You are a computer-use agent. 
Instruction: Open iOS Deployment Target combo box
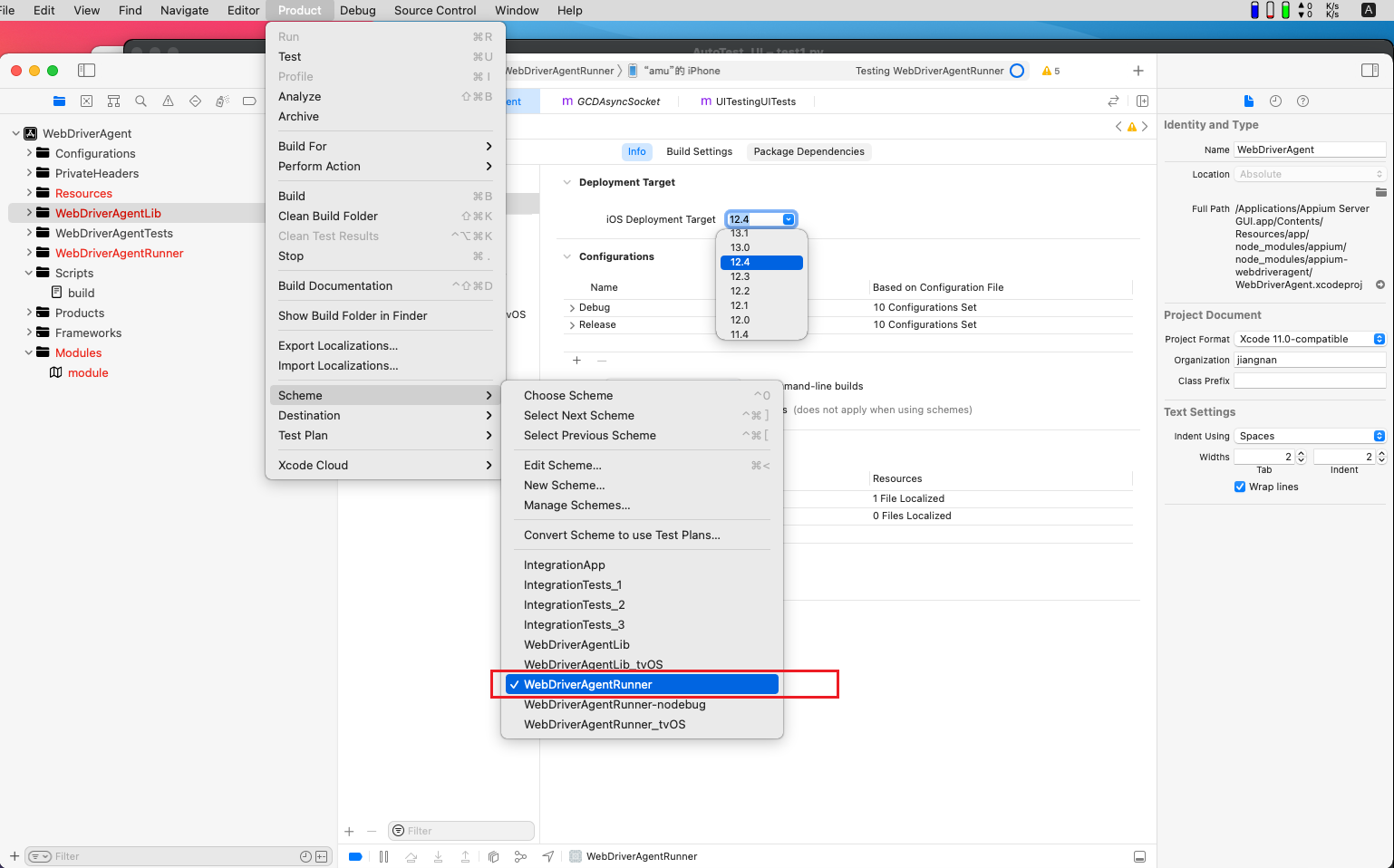pos(789,219)
